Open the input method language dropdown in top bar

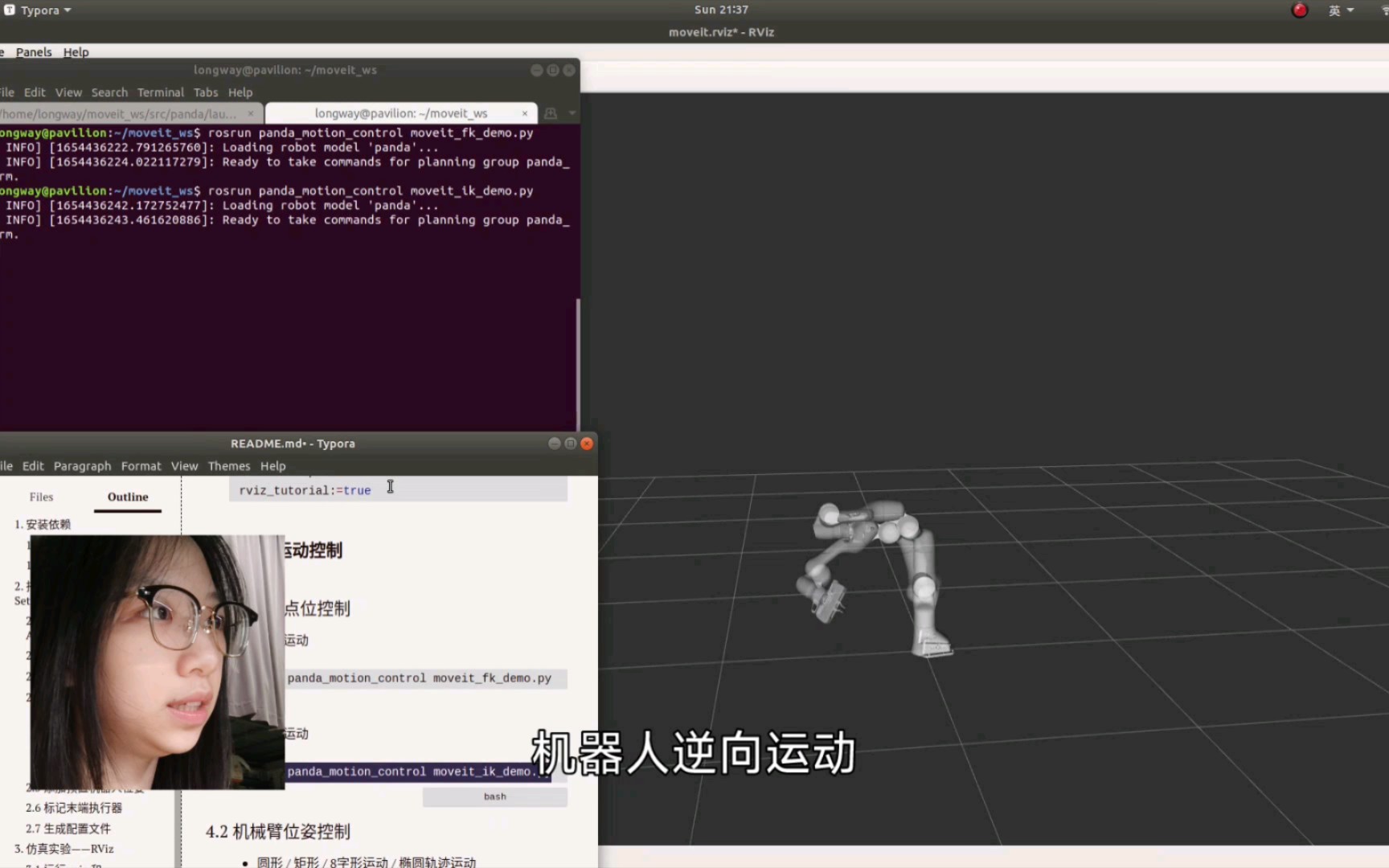coord(1341,10)
